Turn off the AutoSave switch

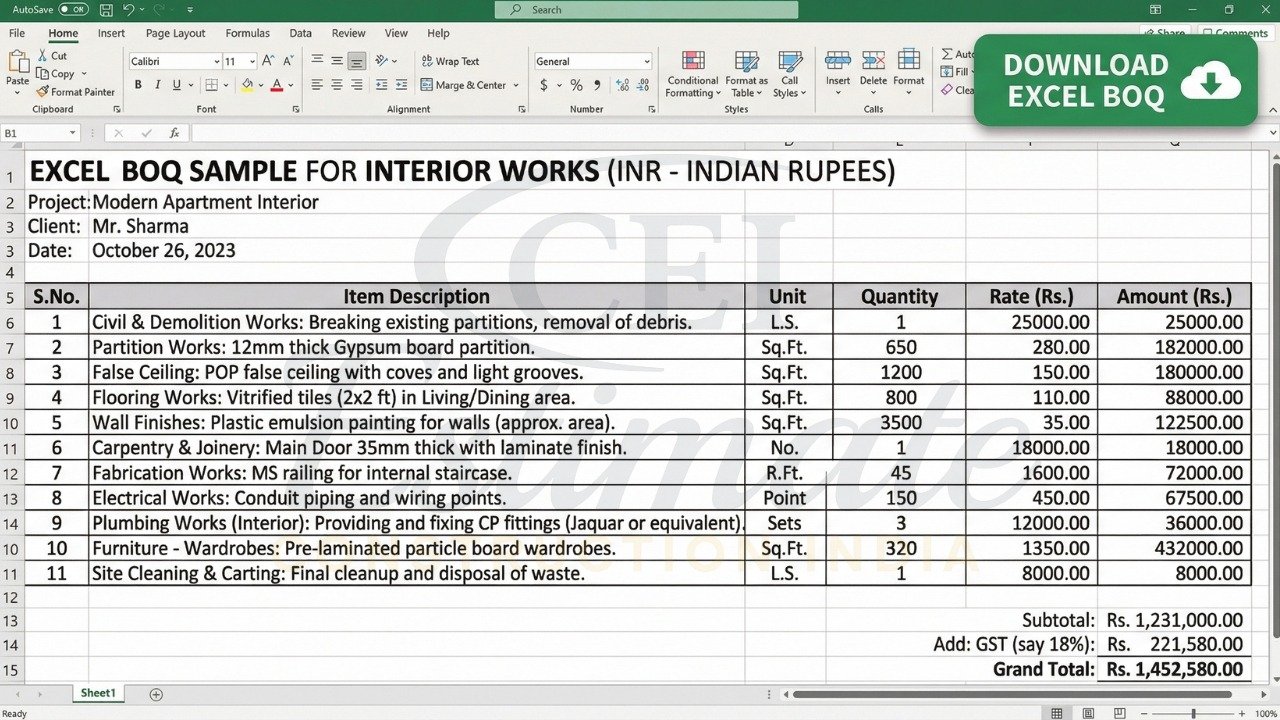73,9
